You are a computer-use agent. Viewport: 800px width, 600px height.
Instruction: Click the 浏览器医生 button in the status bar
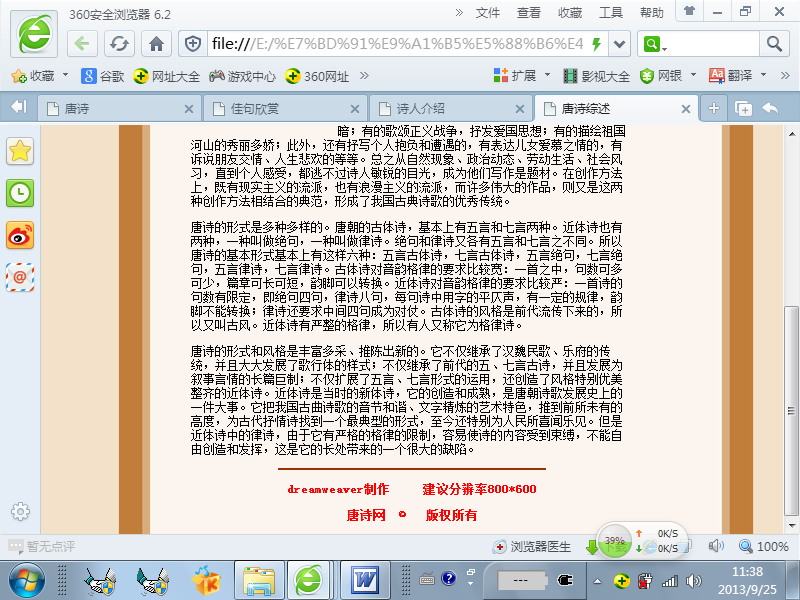pos(533,547)
